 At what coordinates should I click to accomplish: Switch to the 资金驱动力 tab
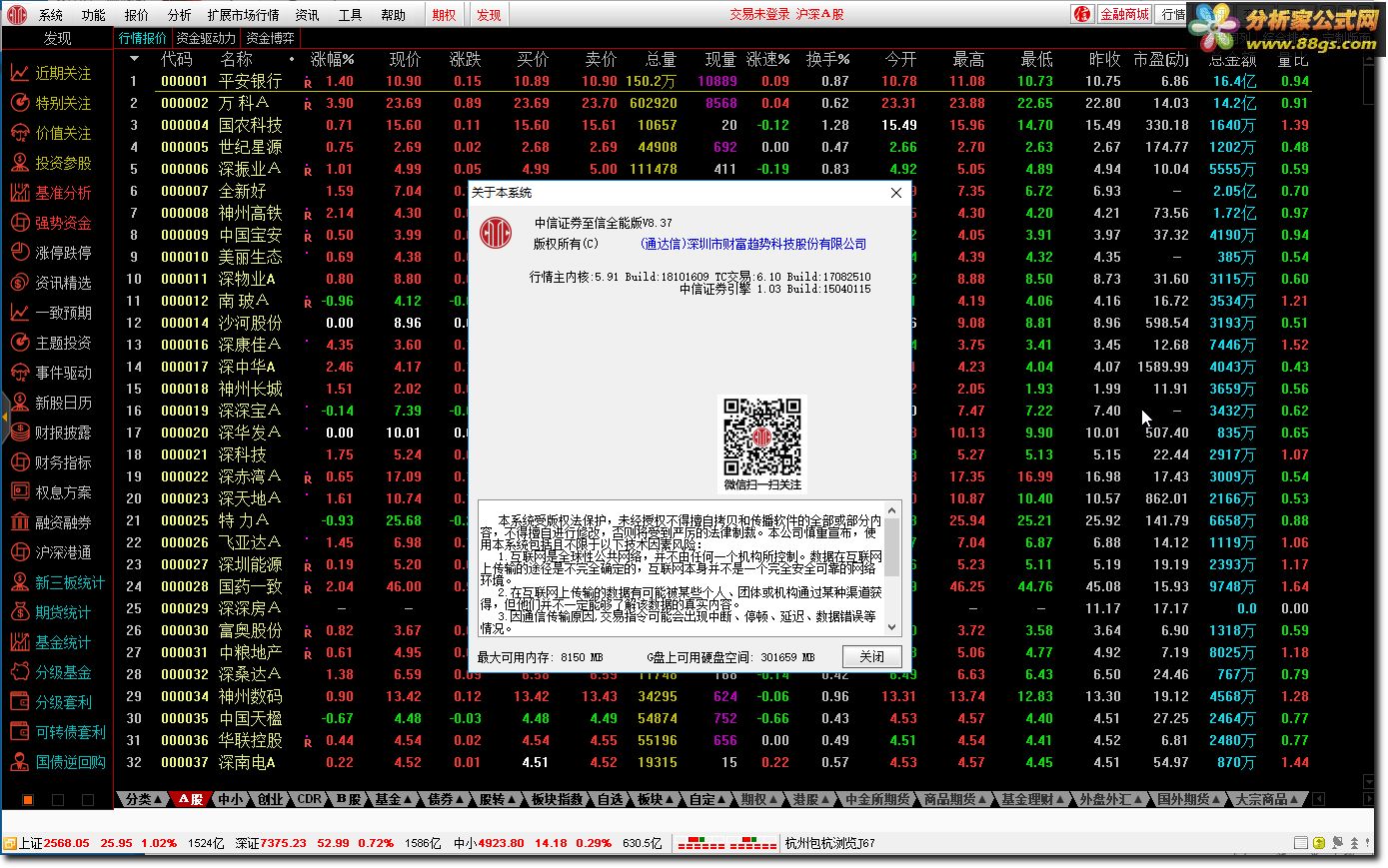click(x=207, y=38)
